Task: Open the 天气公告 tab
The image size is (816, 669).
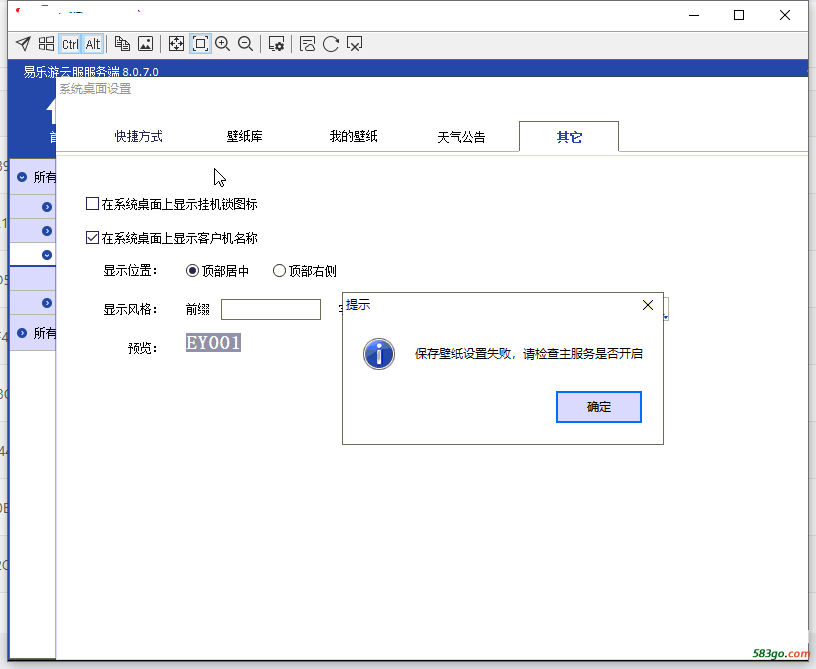Action: (x=461, y=137)
